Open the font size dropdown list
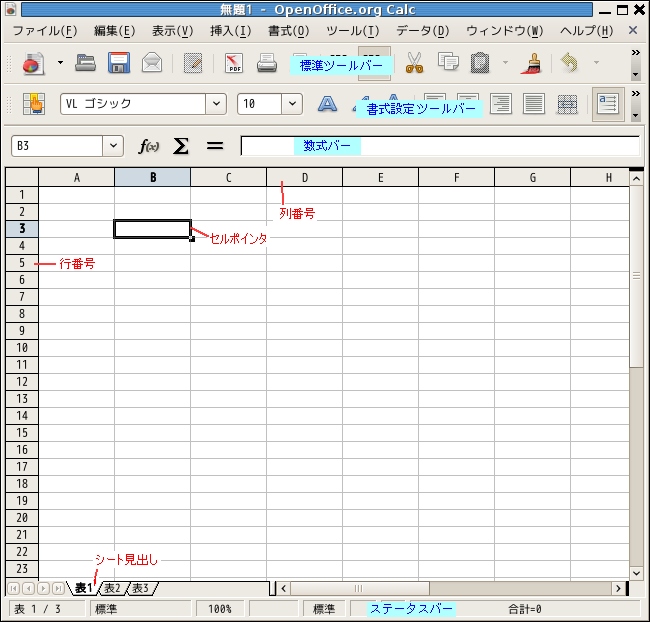This screenshot has width=650, height=622. pyautogui.click(x=292, y=104)
